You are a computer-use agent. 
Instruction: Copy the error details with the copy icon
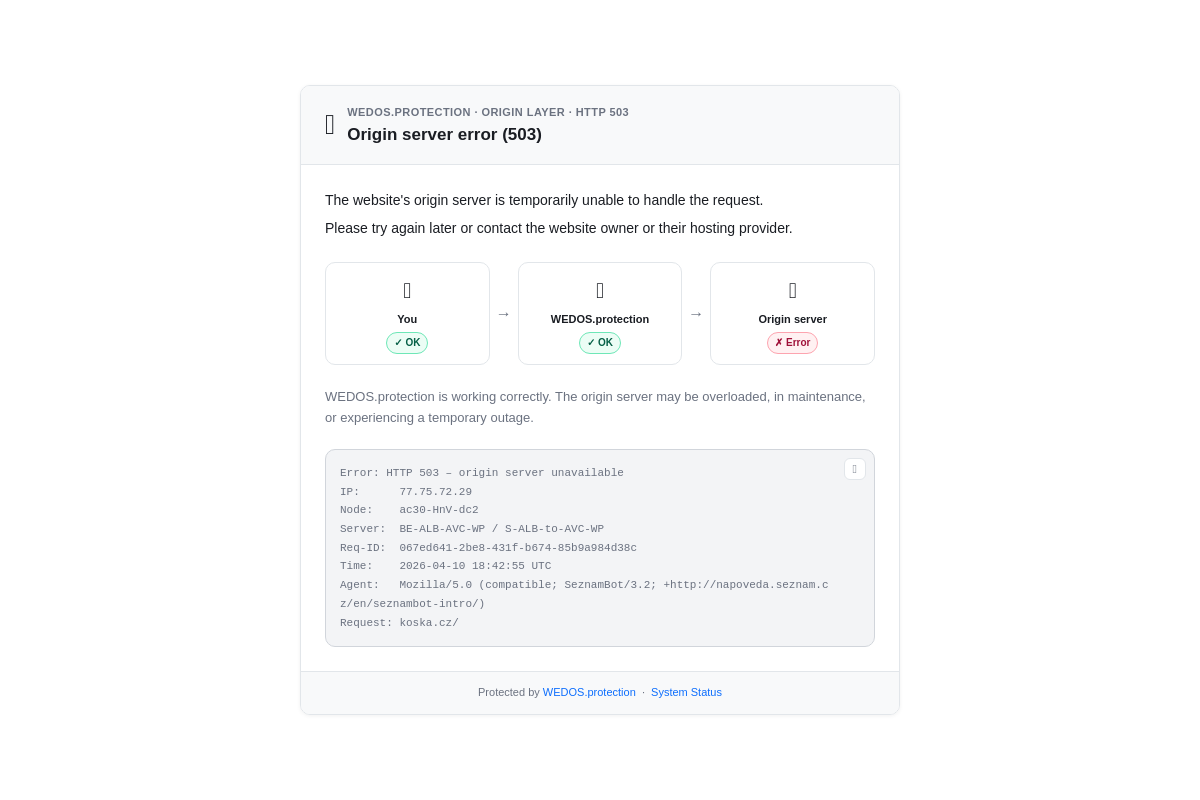coord(855,469)
